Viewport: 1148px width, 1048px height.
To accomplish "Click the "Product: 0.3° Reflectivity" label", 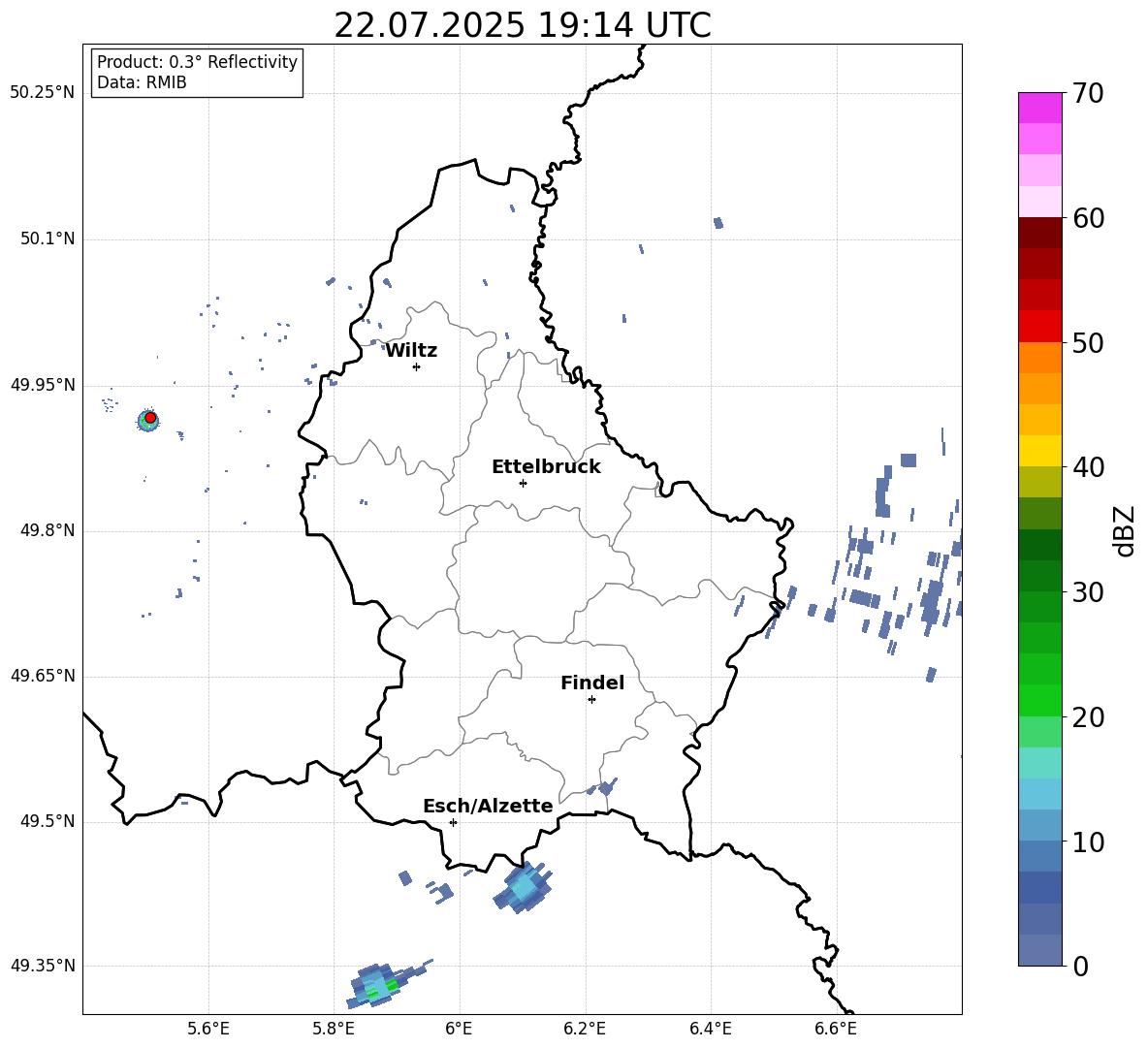I will pyautogui.click(x=197, y=62).
